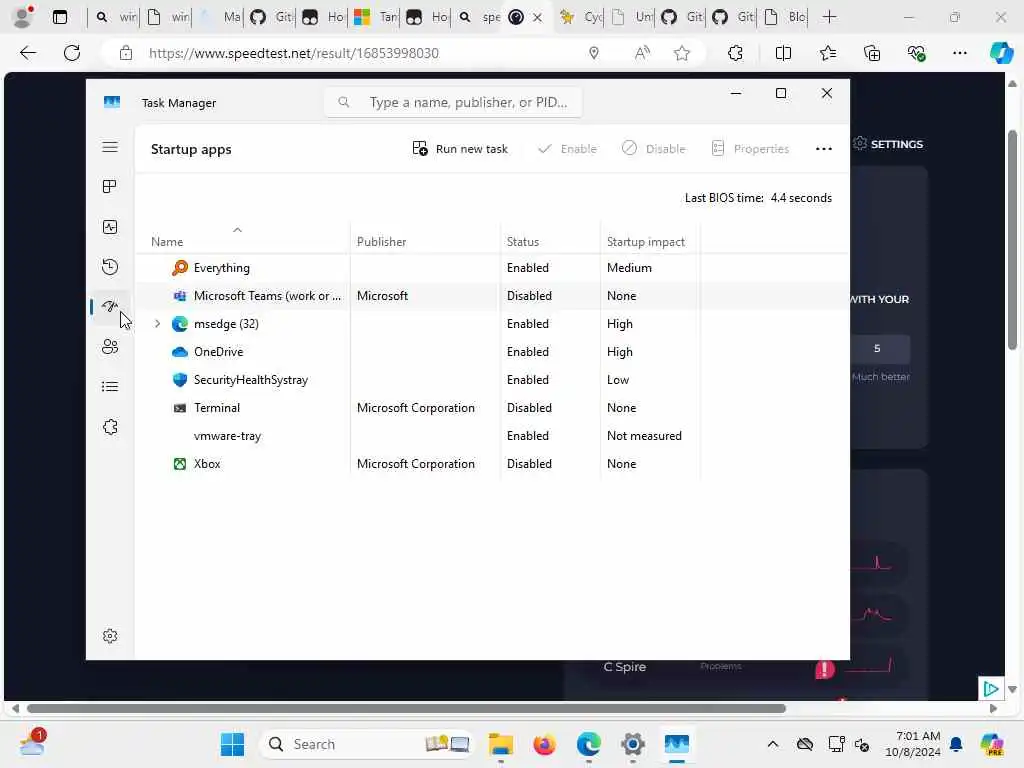Click the Read aloud icon
This screenshot has width=1024, height=768.
(x=642, y=53)
